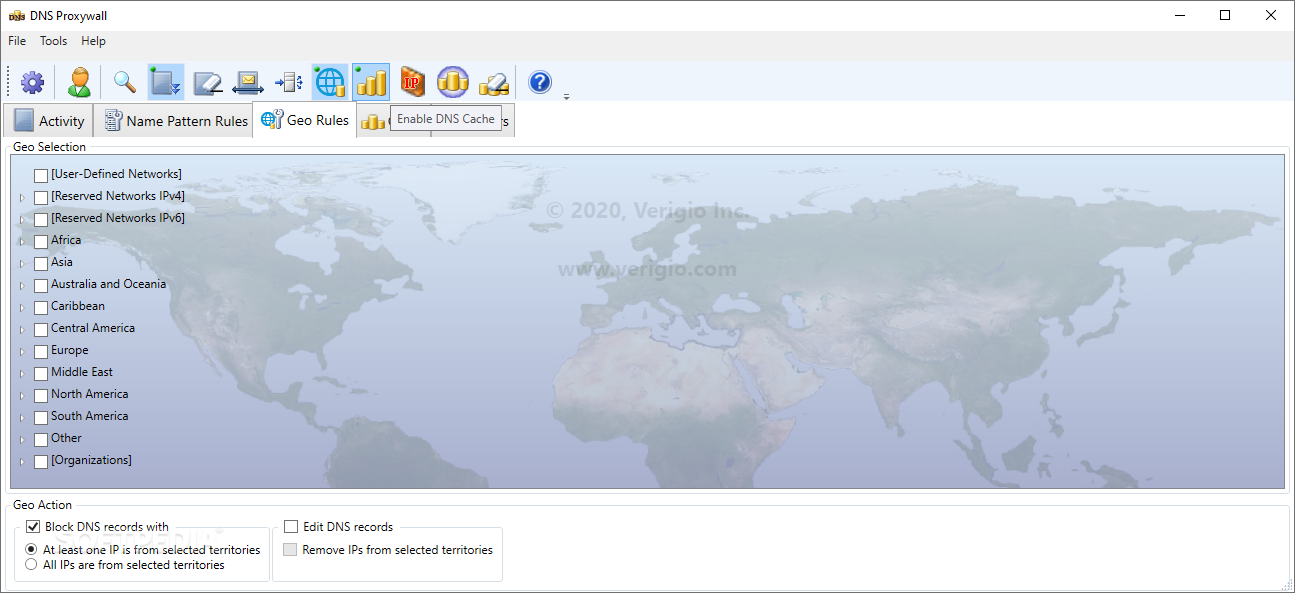
Task: Check the [Organizations] checkbox
Action: pyautogui.click(x=41, y=461)
